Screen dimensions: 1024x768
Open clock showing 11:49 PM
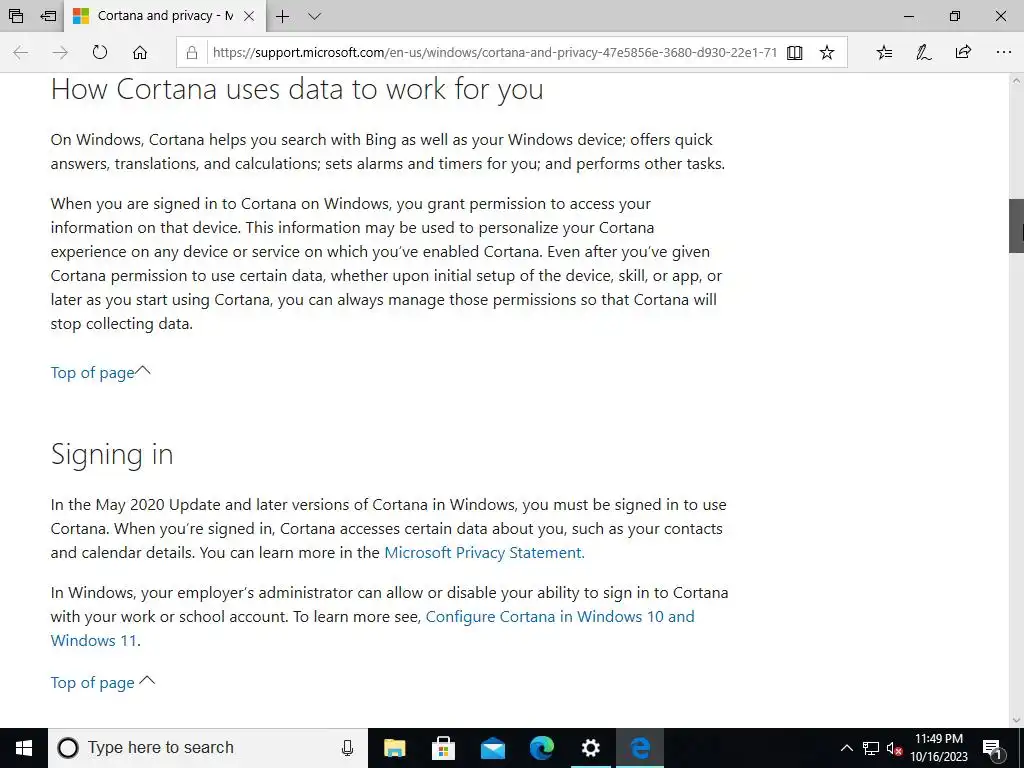(x=939, y=748)
